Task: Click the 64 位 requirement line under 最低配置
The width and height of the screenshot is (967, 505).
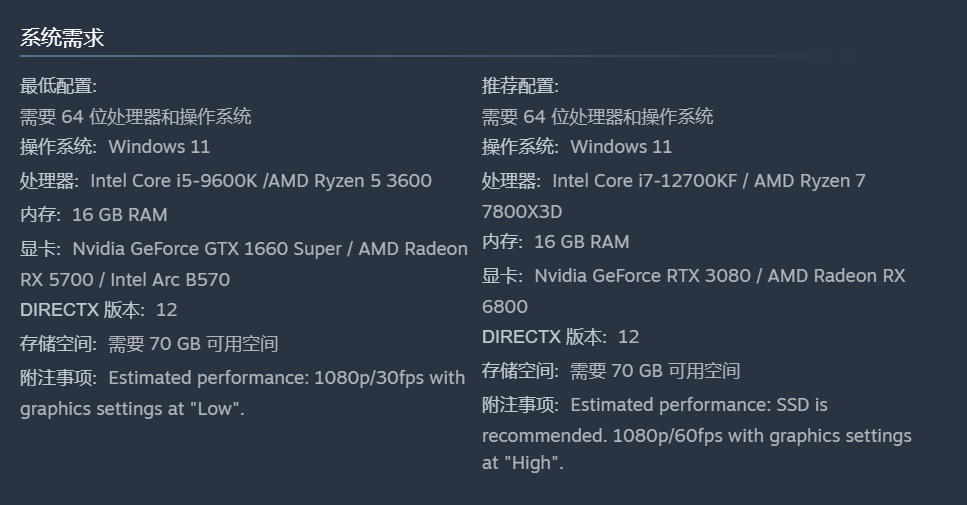Action: tap(136, 116)
